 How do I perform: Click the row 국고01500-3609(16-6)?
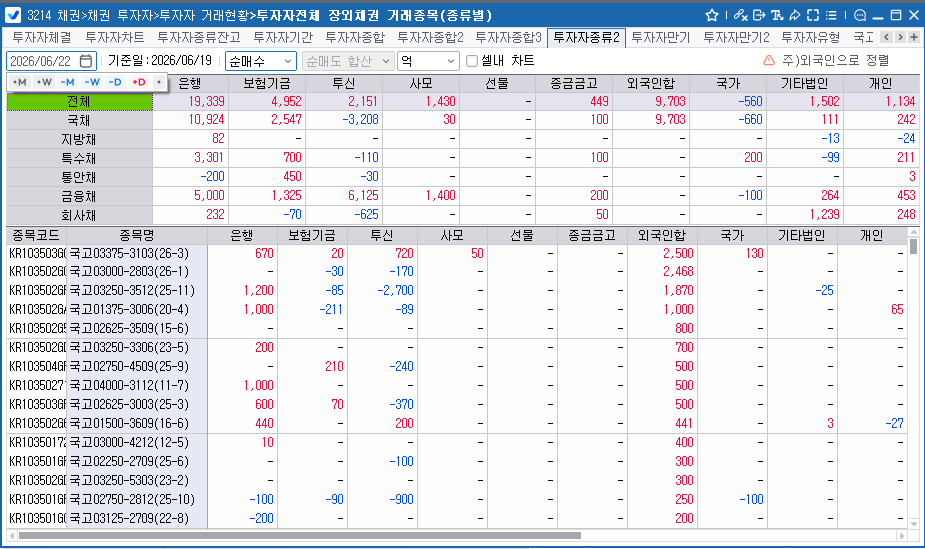pos(455,423)
